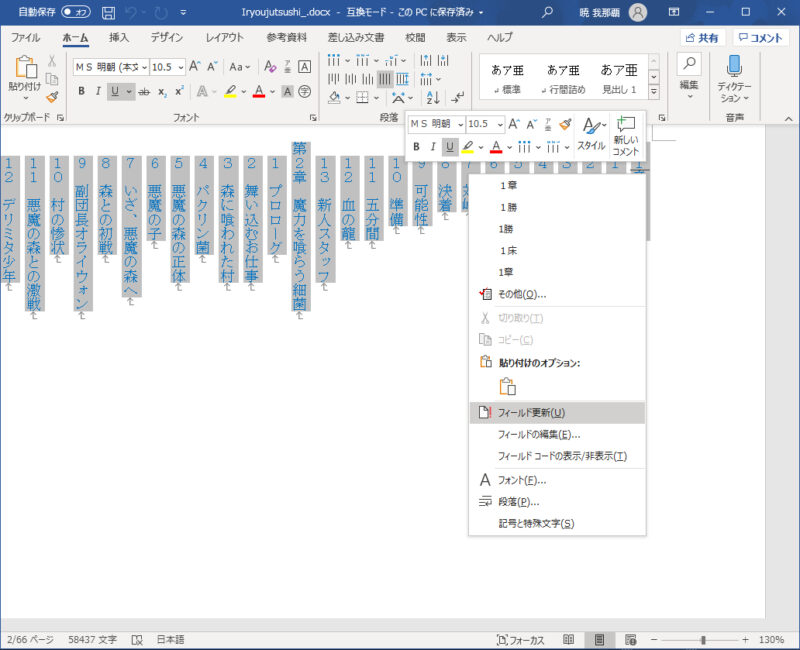
Task: Choose Edit Field in the context menu
Action: tap(557, 435)
